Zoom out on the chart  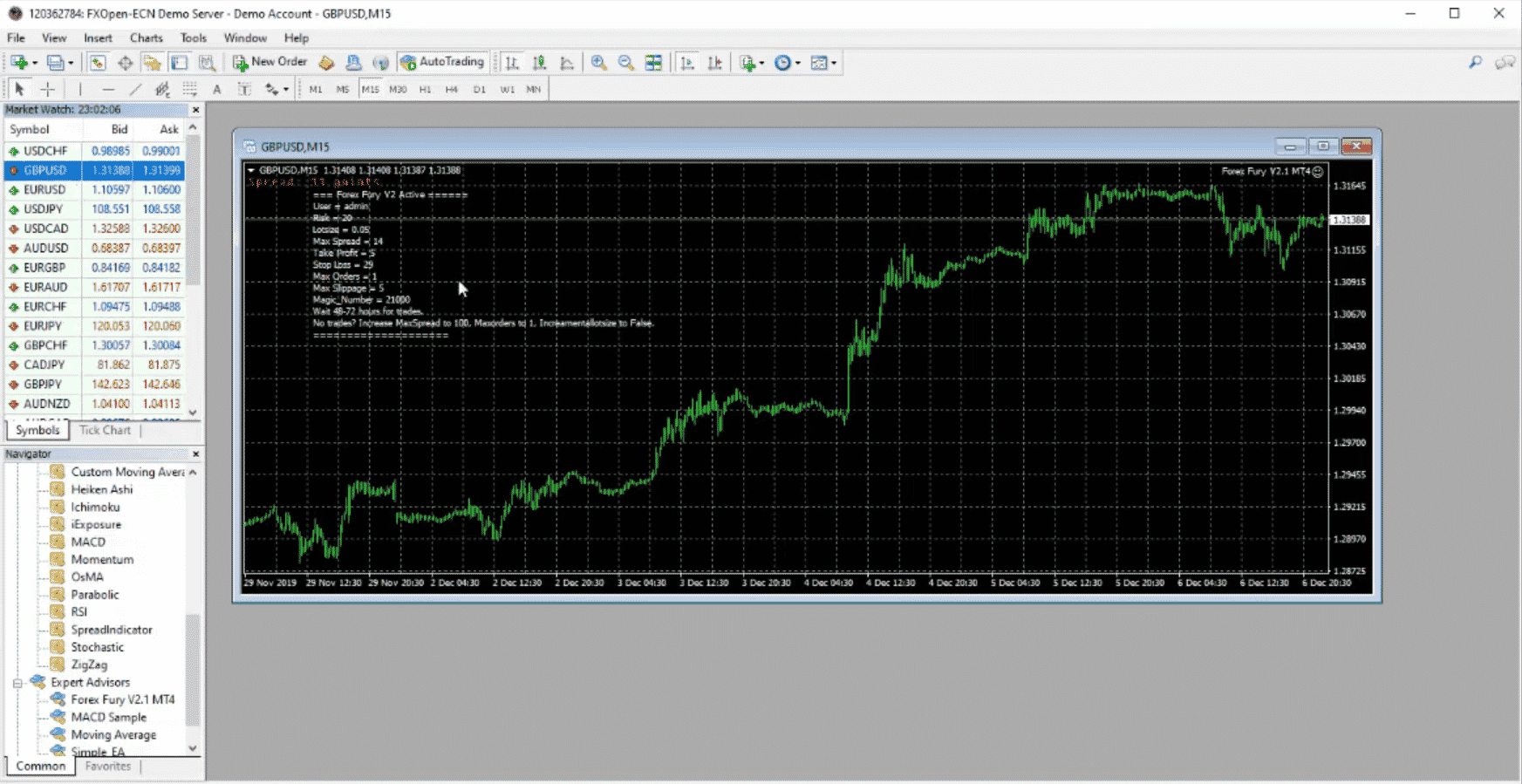pos(625,63)
